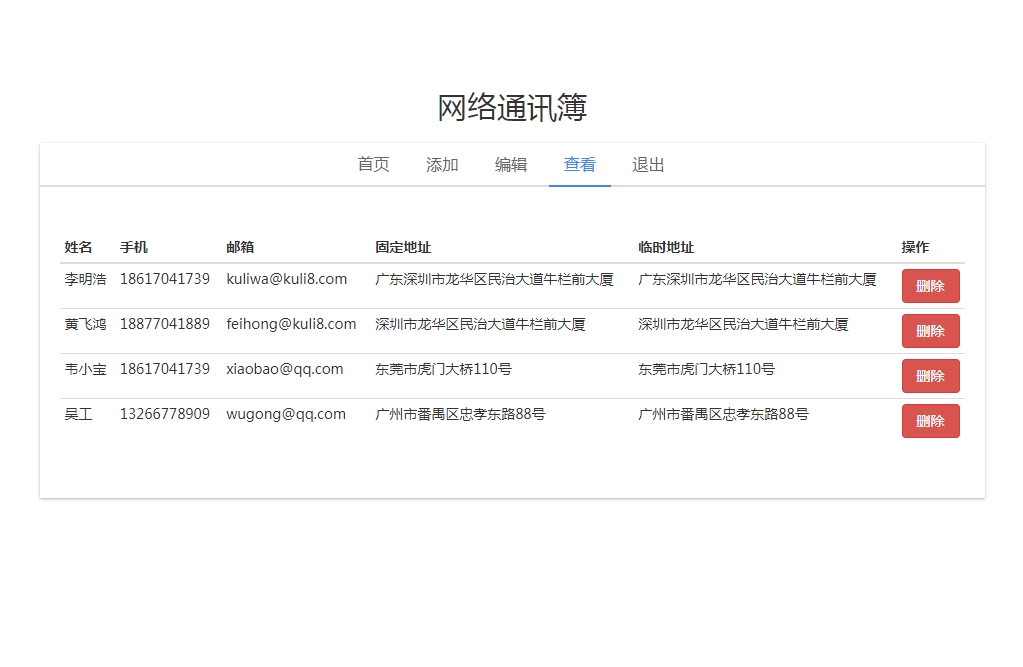Click the email kuliwa@kuli8.com
Viewport: 1023px width, 667px height.
pyautogui.click(x=287, y=279)
